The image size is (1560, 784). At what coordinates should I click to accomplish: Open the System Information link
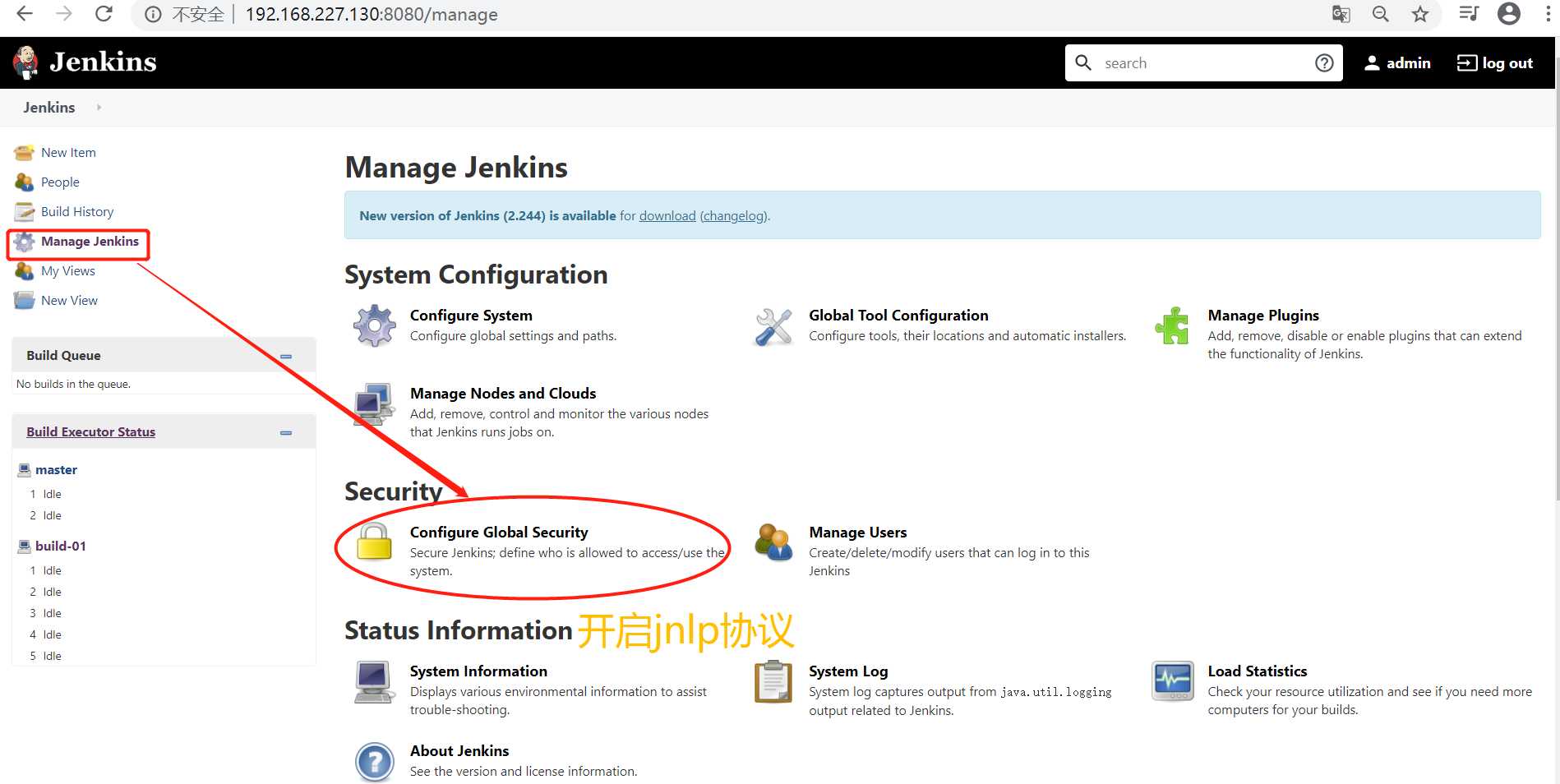478,671
